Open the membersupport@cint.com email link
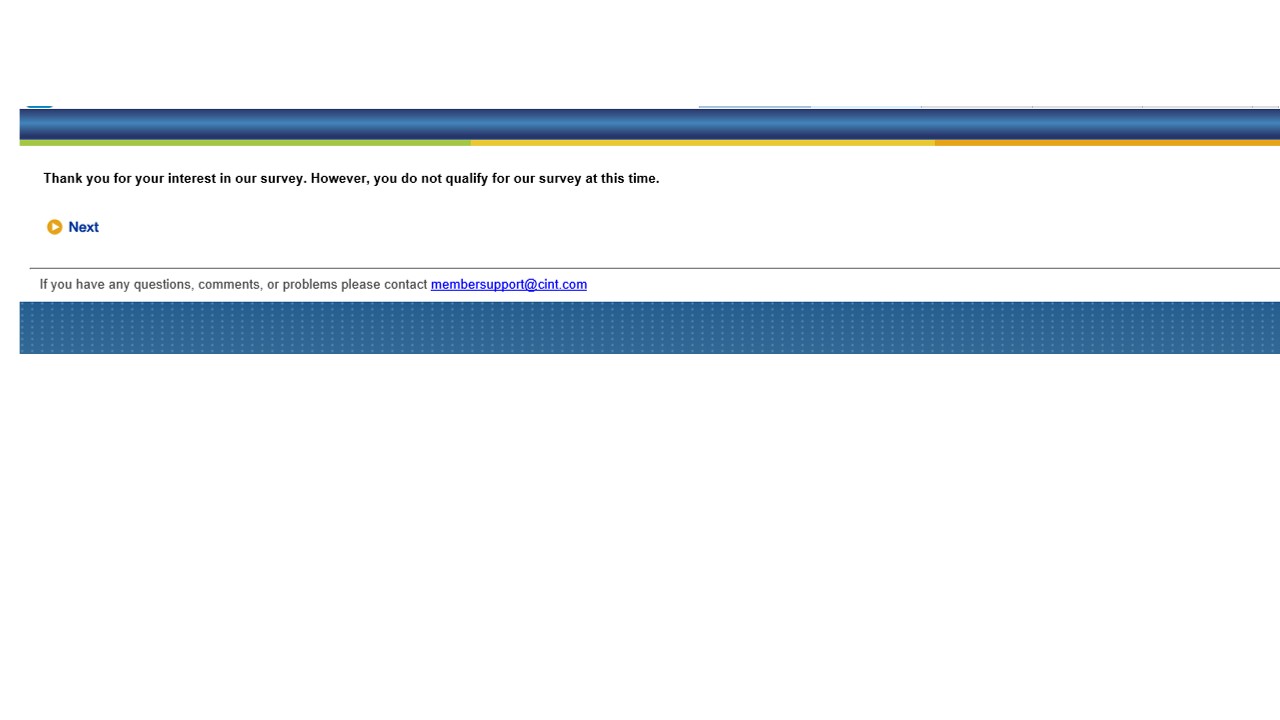 click(508, 285)
